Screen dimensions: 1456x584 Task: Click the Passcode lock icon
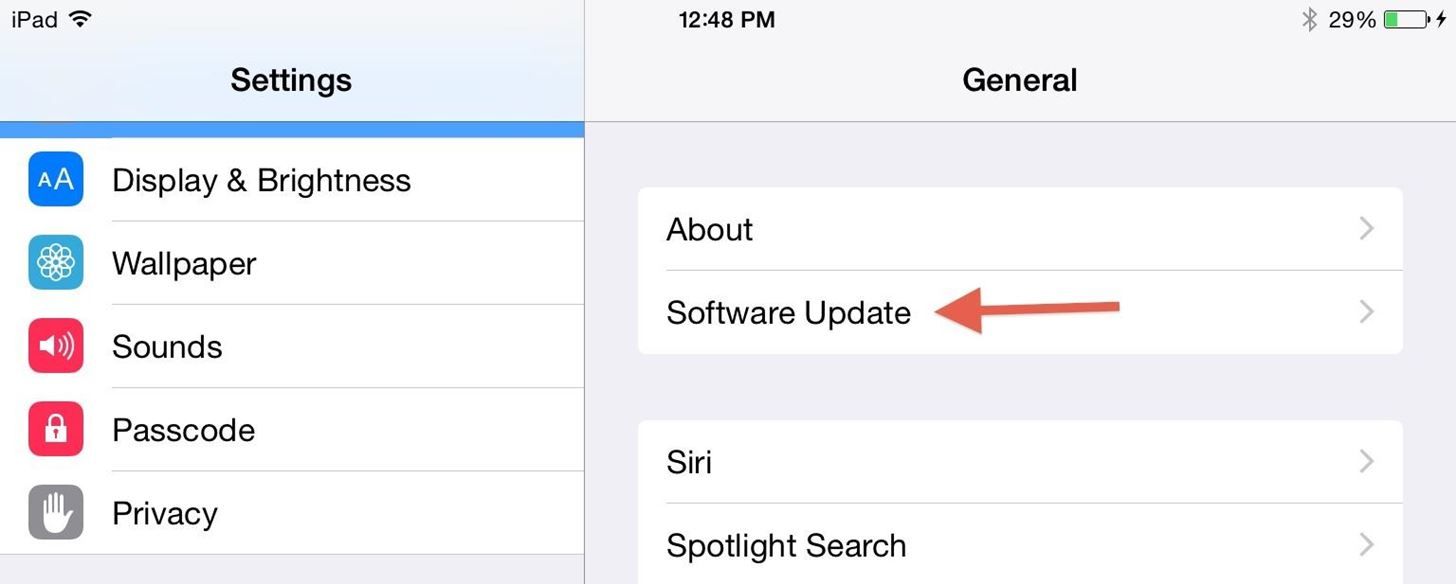55,429
